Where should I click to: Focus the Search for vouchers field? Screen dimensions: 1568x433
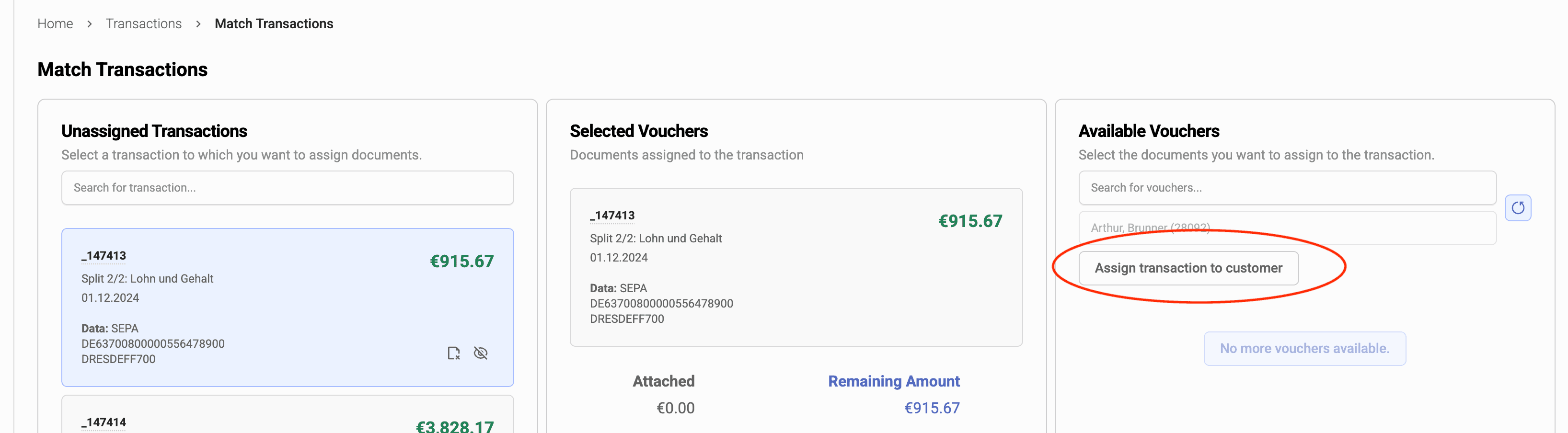click(x=1286, y=188)
